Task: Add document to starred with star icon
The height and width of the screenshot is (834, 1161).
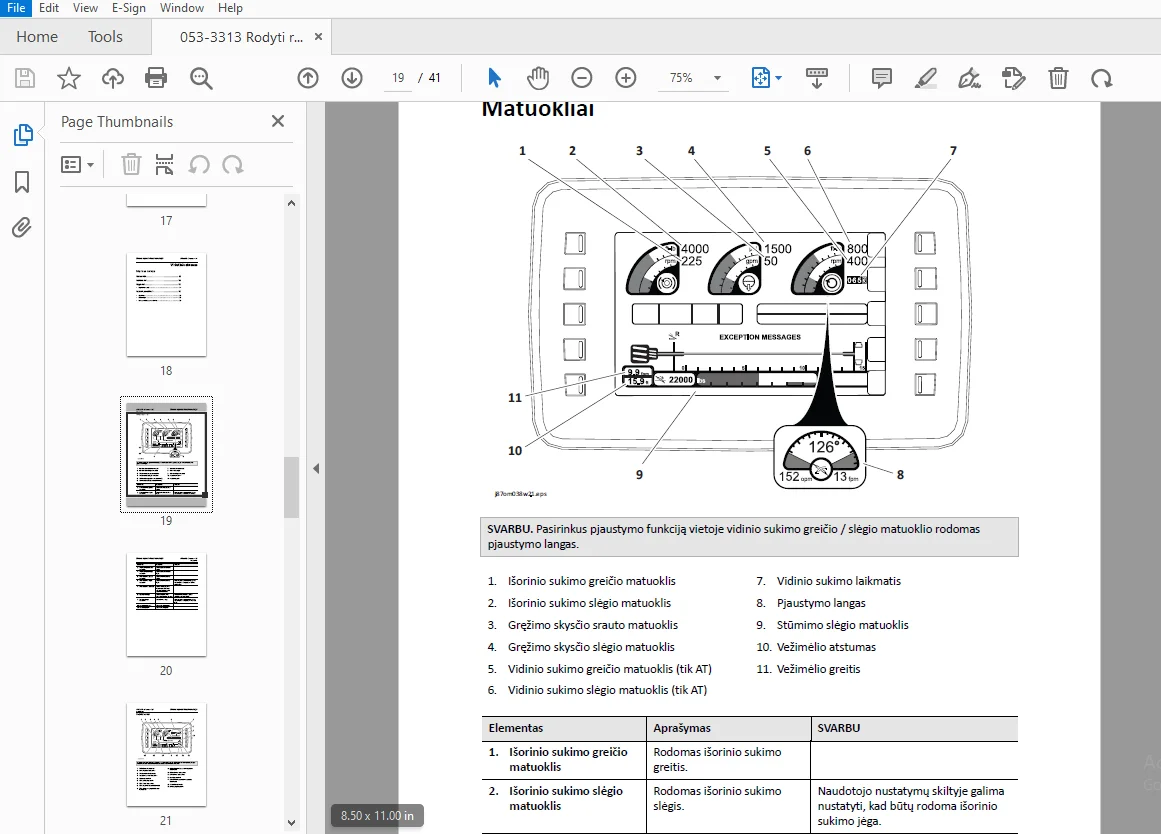Action: pyautogui.click(x=69, y=78)
